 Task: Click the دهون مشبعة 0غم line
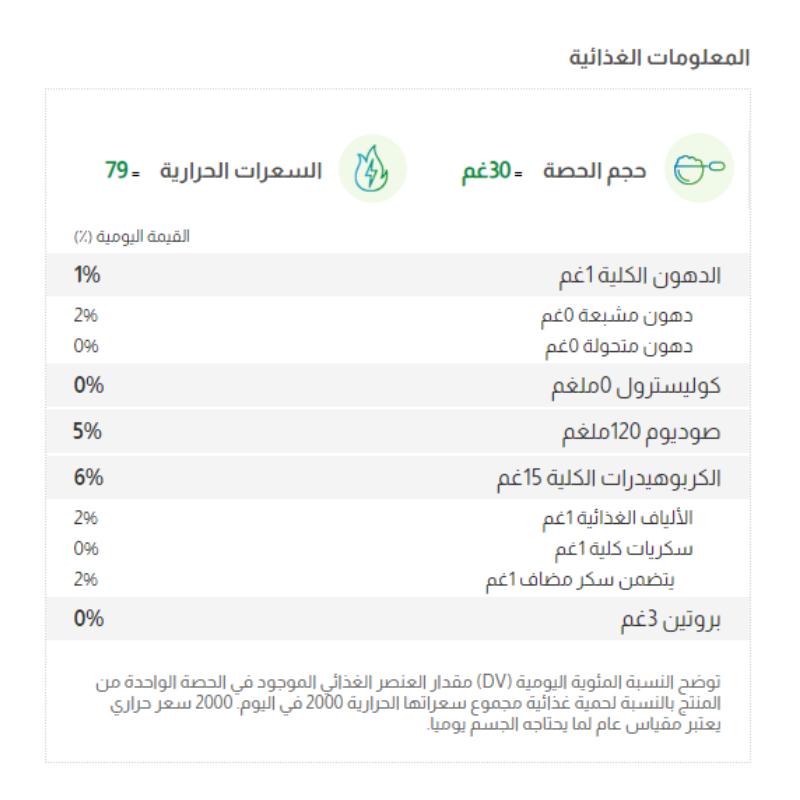[617, 316]
